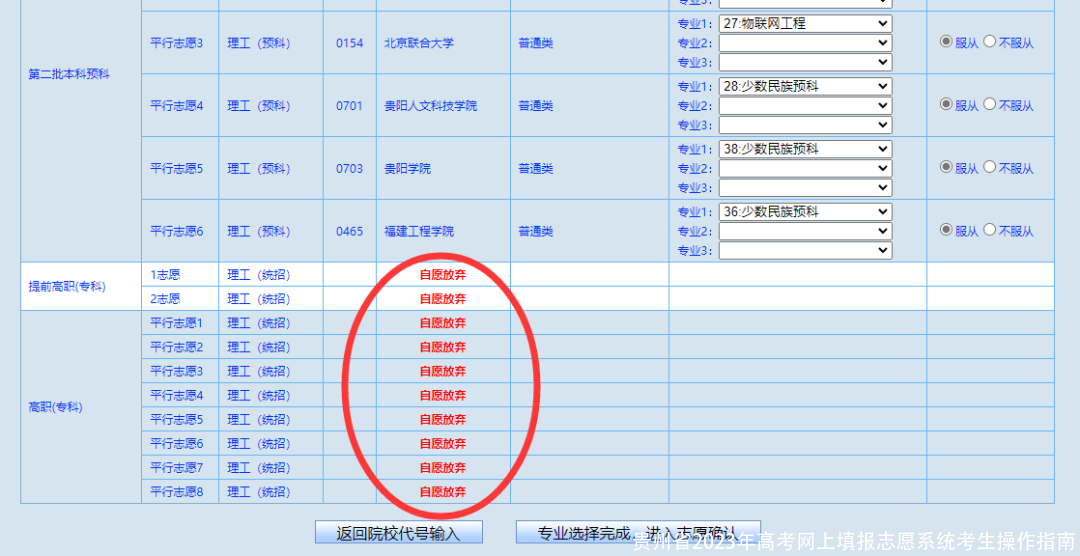This screenshot has width=1080, height=556.
Task: Select 服从 radio for 贵阳人文科技学院 row
Action: point(946,104)
